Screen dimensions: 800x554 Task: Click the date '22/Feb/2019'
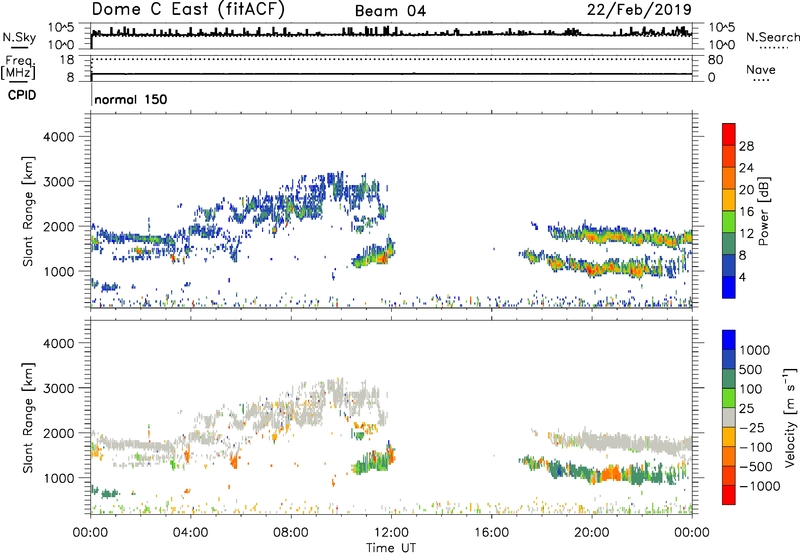tap(639, 10)
